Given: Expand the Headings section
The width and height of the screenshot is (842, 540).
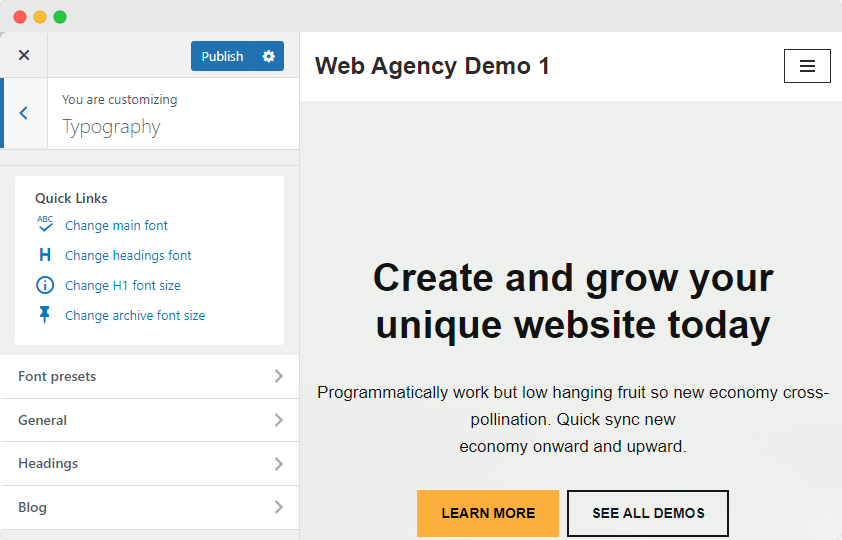Looking at the screenshot, I should [150, 464].
